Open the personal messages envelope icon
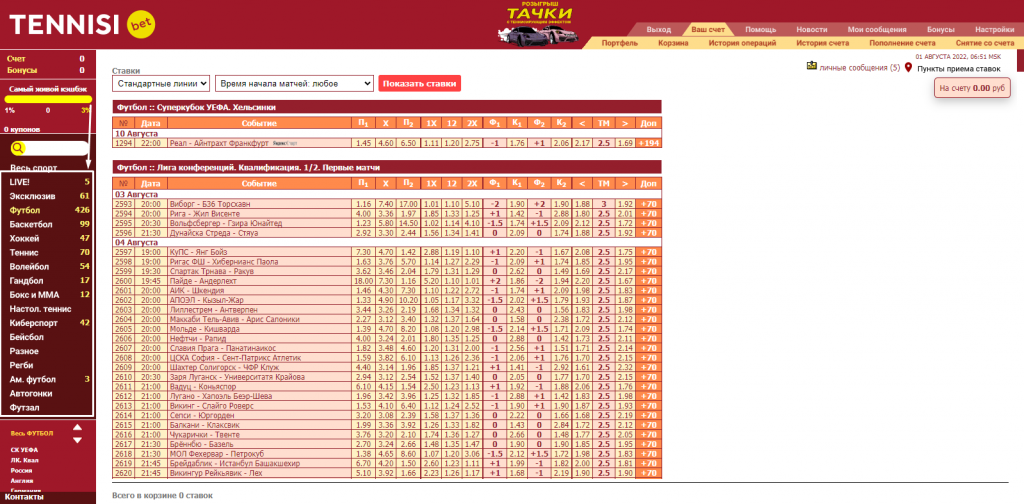This screenshot has height=504, width=1024. pos(812,67)
